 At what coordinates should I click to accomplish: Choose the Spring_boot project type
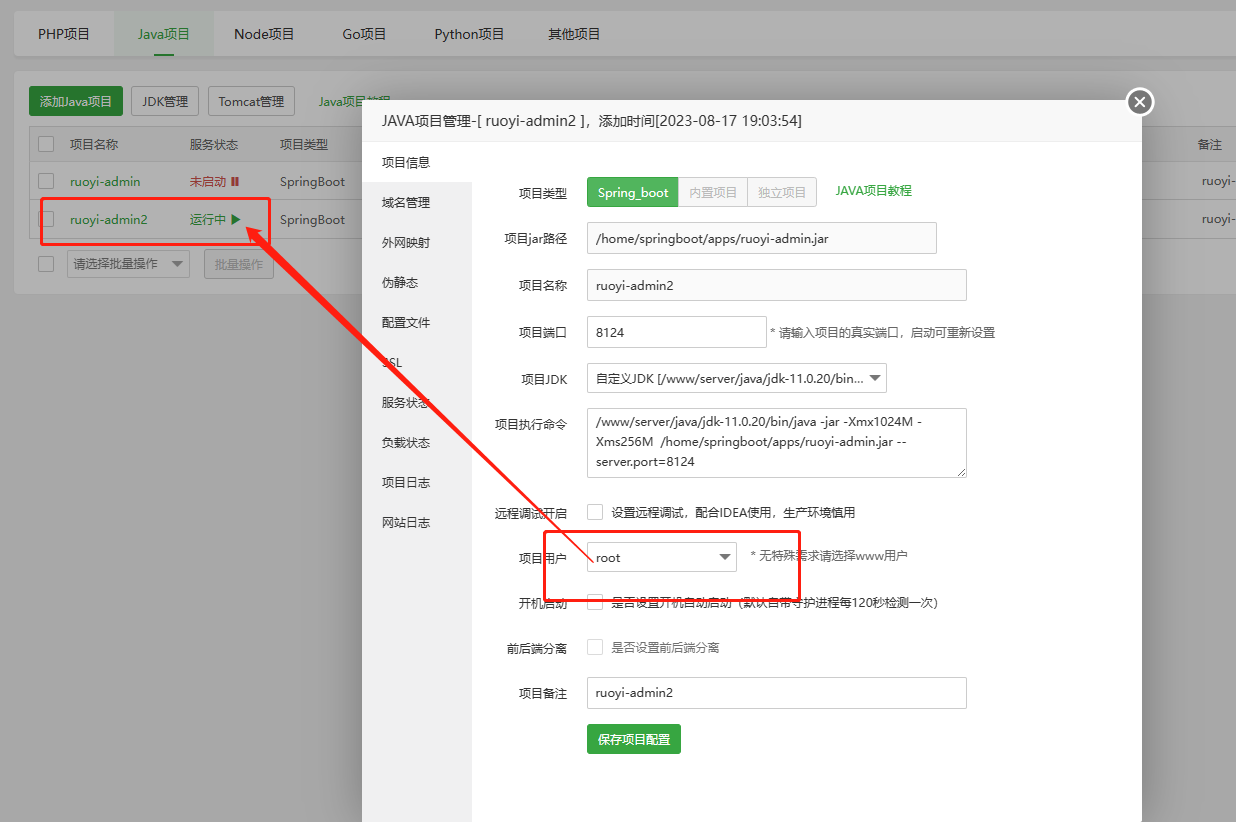tap(633, 192)
